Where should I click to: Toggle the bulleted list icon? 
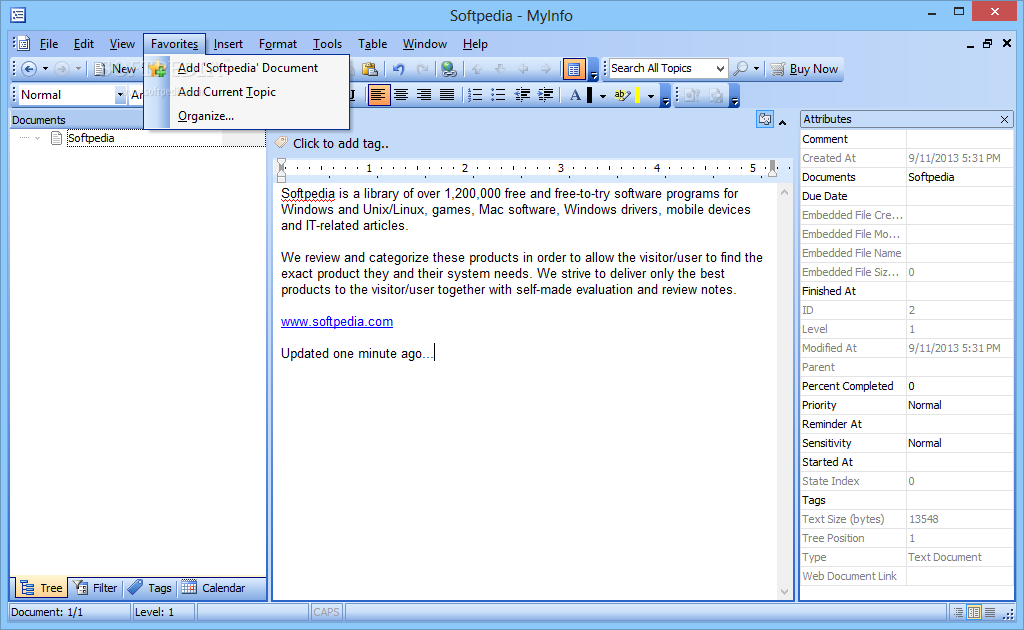coord(498,95)
